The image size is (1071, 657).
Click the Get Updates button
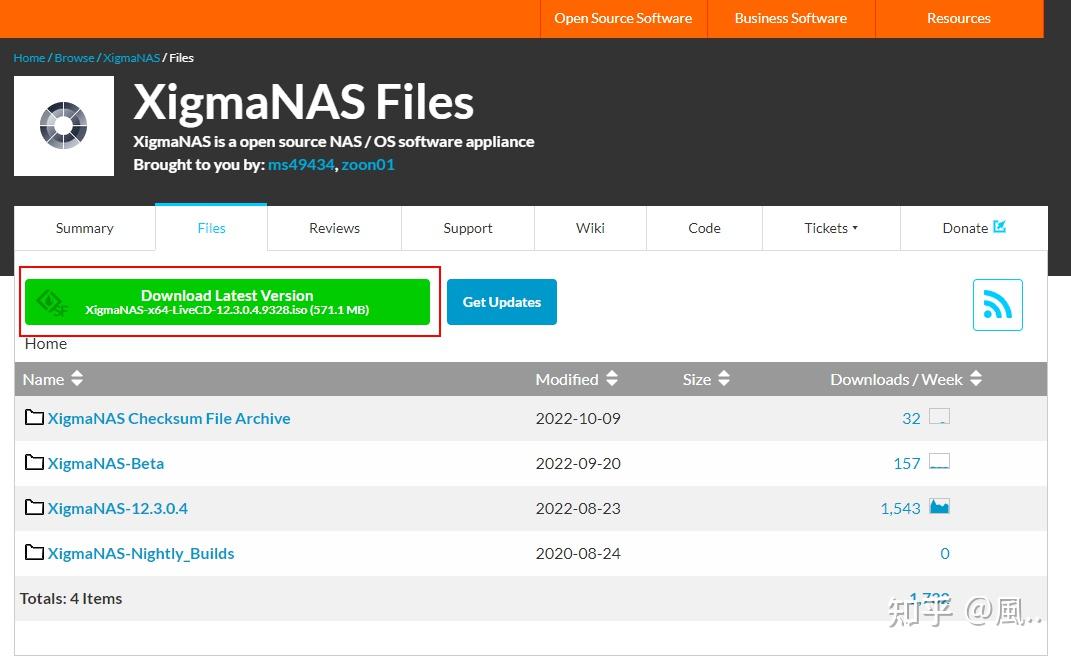[501, 301]
